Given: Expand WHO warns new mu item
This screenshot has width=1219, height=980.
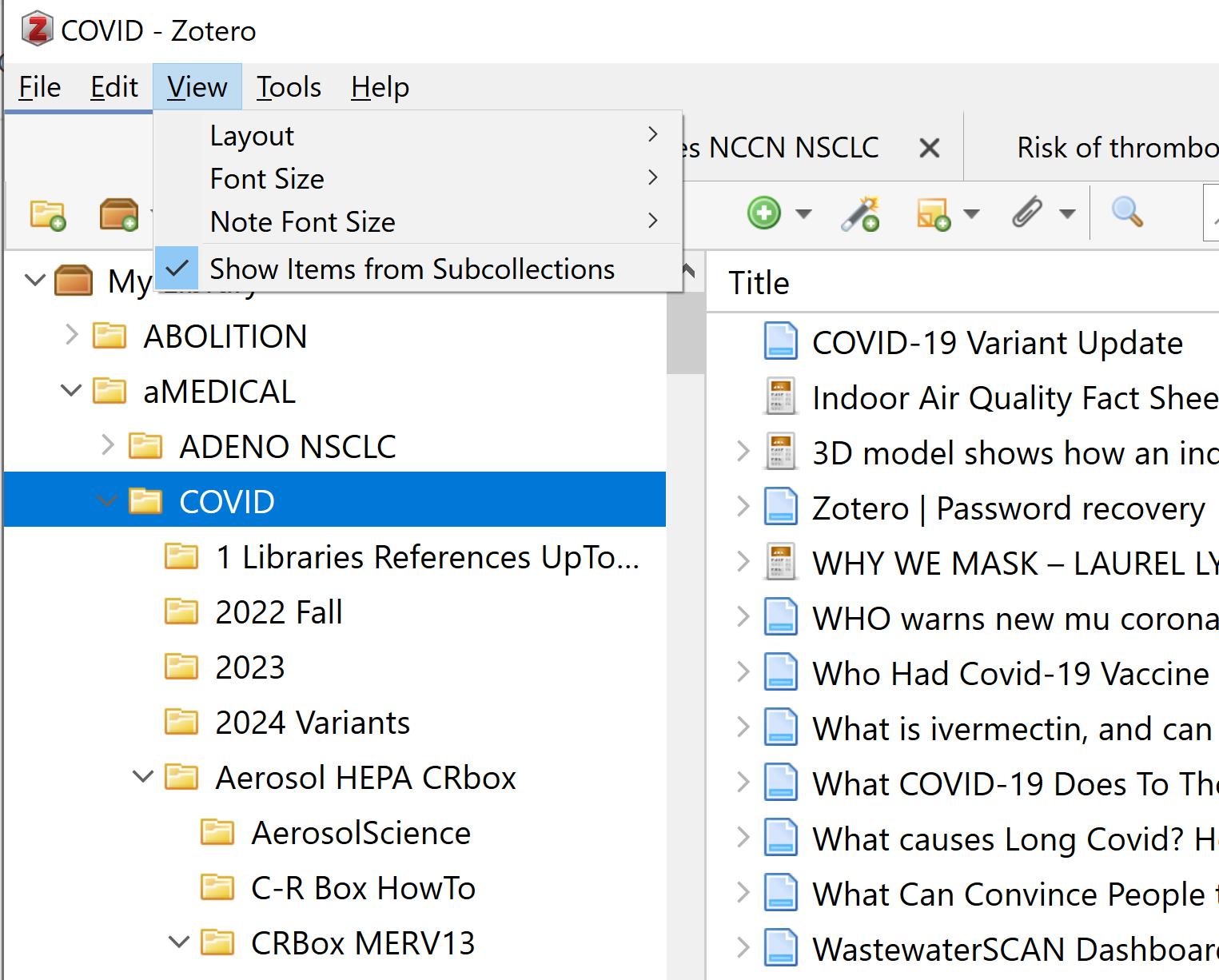Looking at the screenshot, I should (x=743, y=617).
